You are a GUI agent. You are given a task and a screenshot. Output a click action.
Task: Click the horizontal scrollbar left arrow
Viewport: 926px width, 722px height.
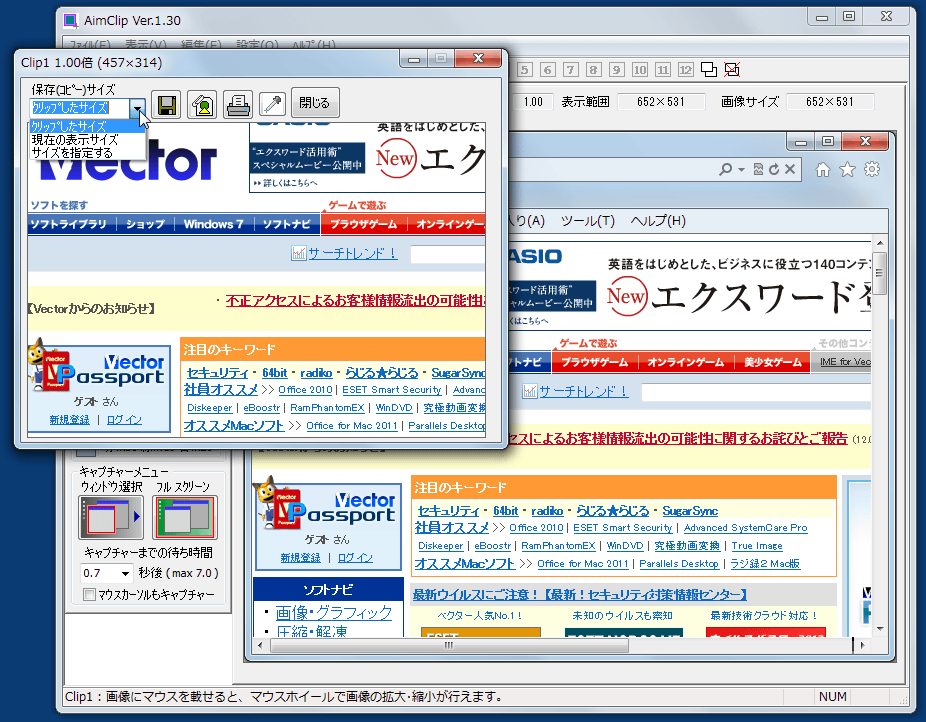point(260,645)
